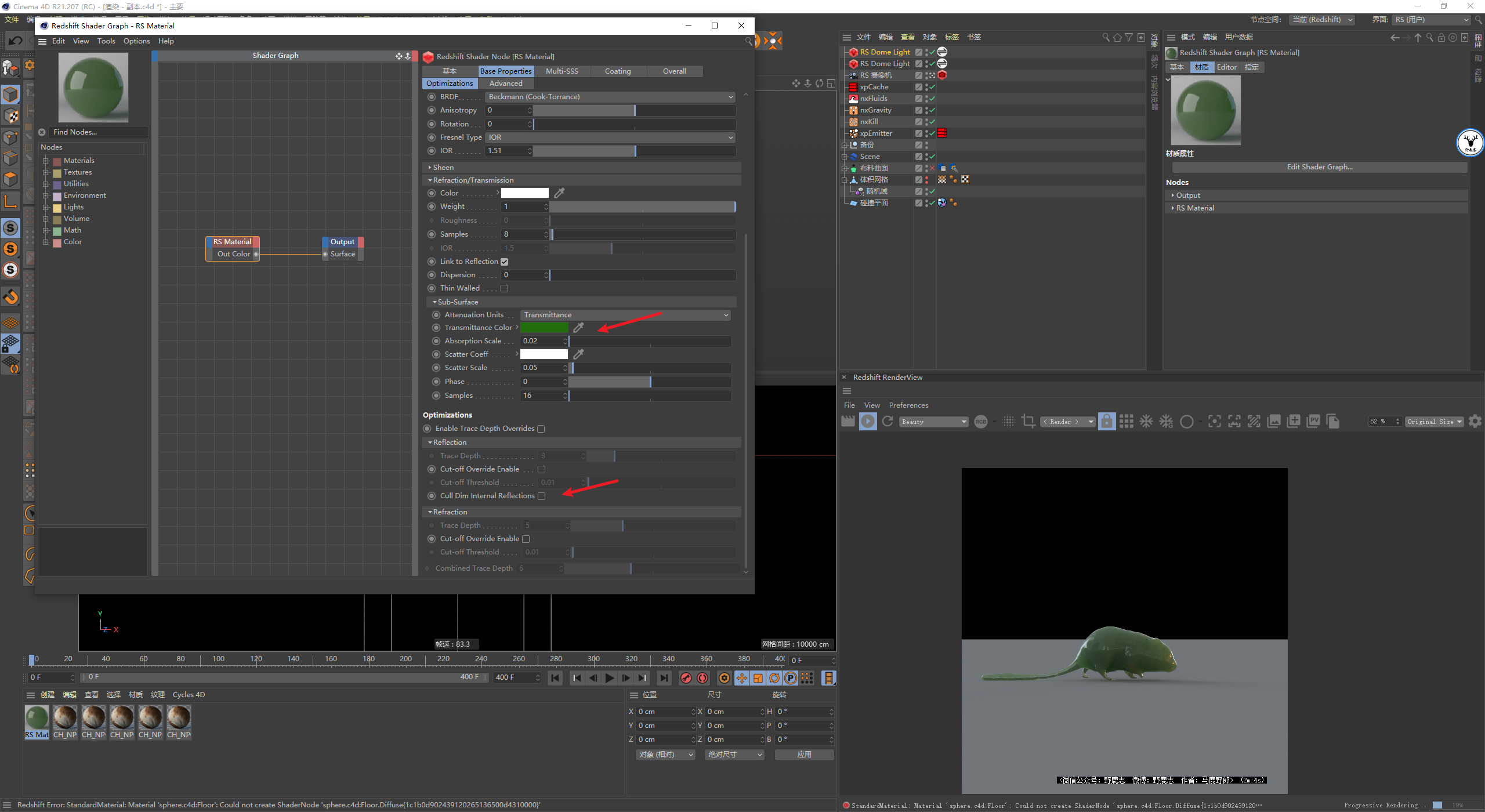1485x812 pixels.
Task: Click the RenderView refresh icon
Action: 888,422
